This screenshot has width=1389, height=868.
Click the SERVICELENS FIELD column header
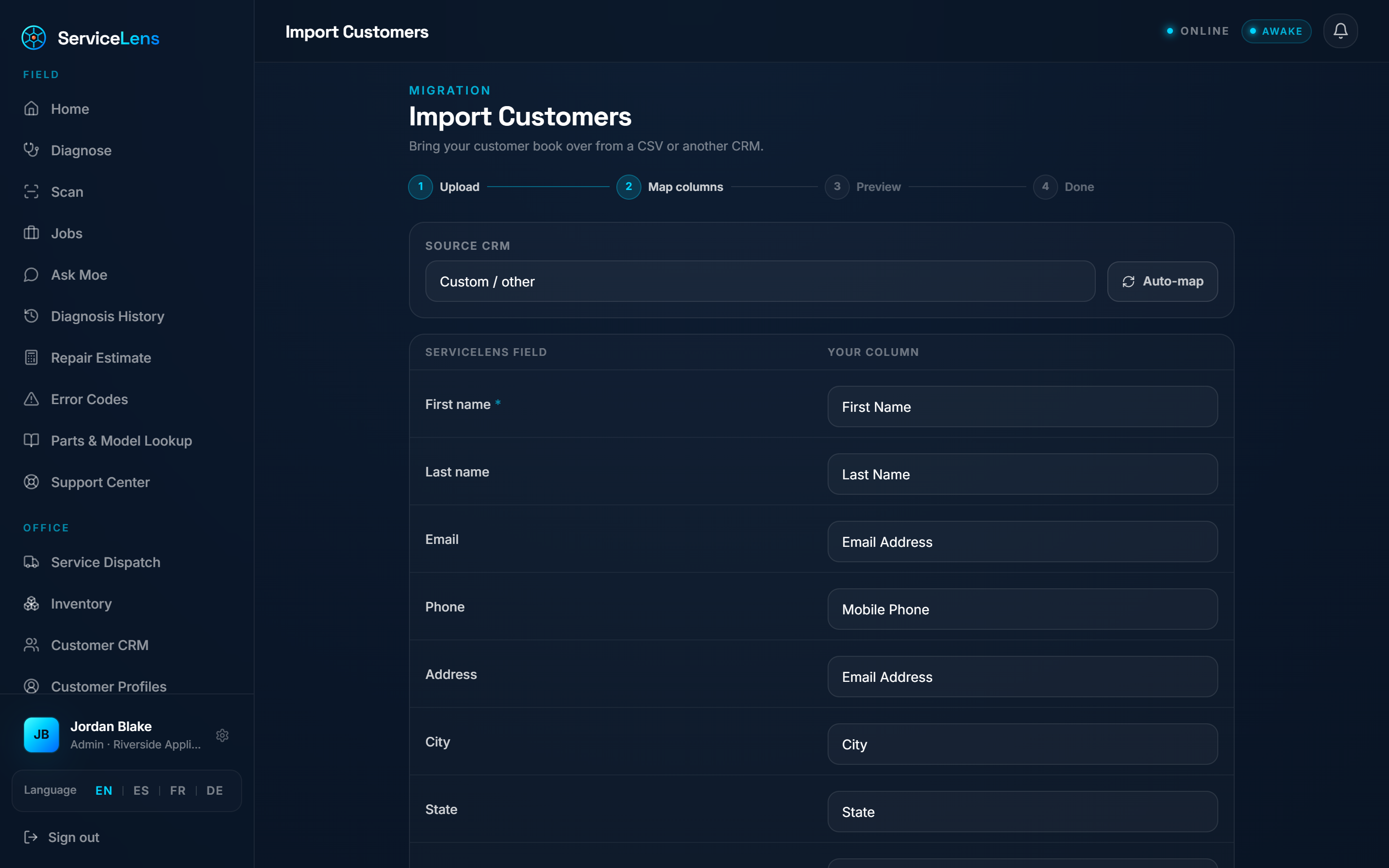click(x=486, y=352)
